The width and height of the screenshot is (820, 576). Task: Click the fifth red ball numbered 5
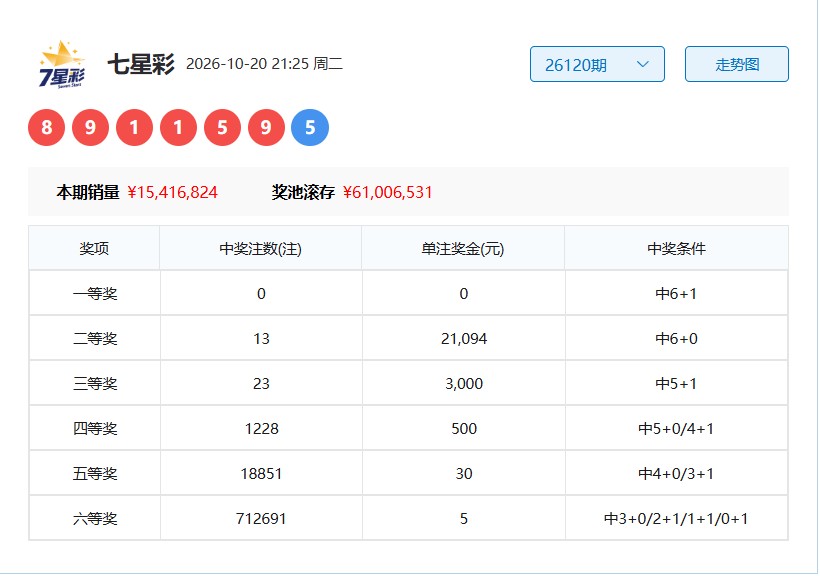point(222,127)
